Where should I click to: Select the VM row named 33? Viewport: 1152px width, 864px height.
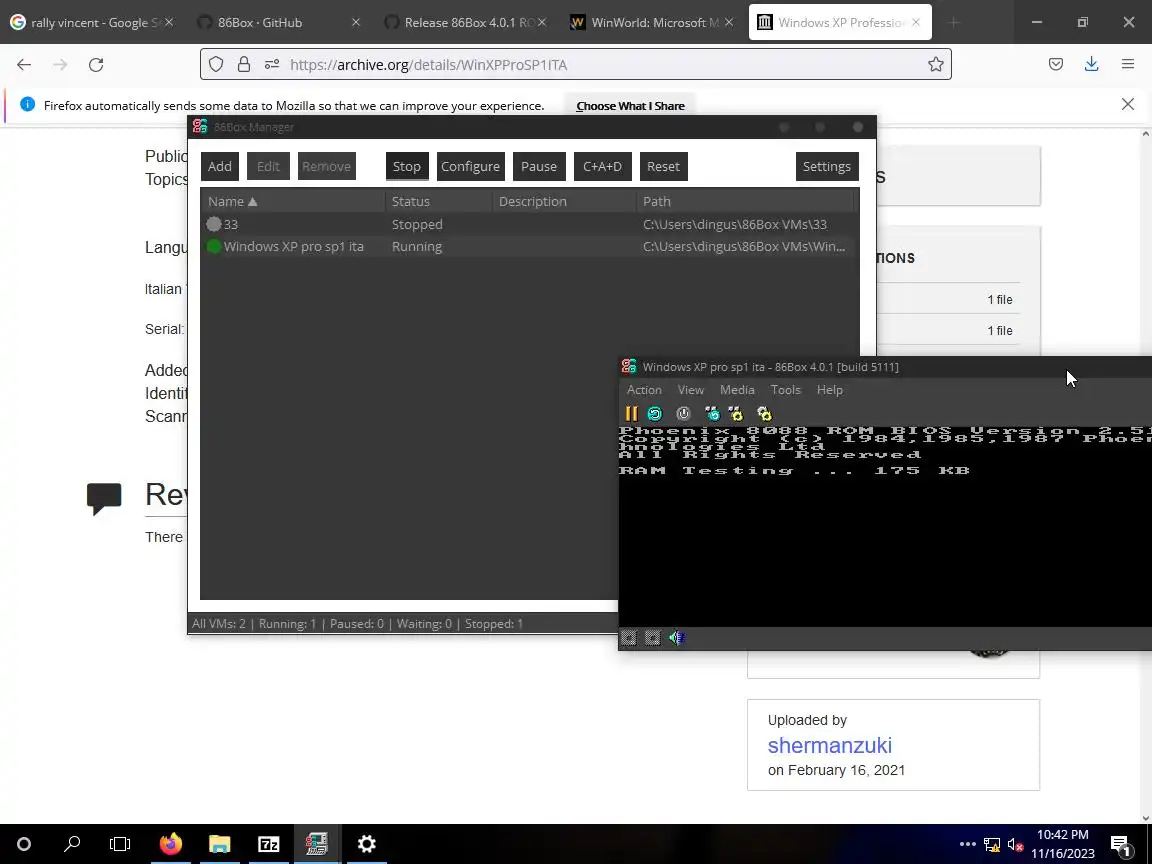[529, 224]
